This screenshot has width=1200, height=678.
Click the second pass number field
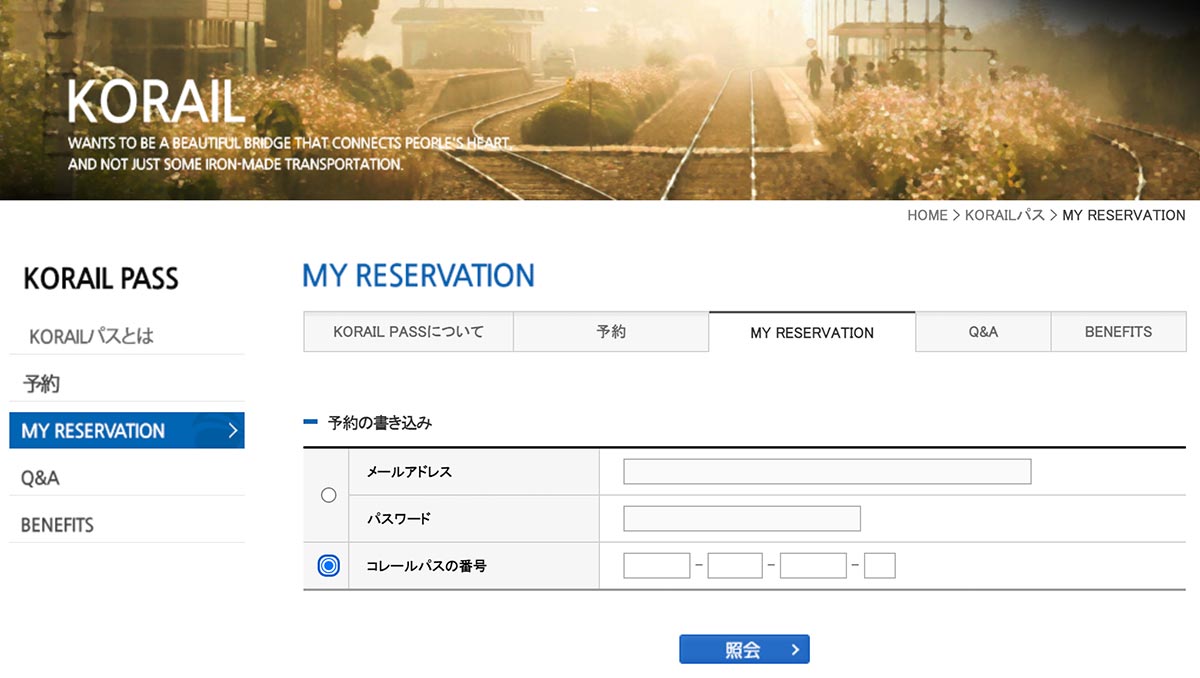(x=735, y=566)
